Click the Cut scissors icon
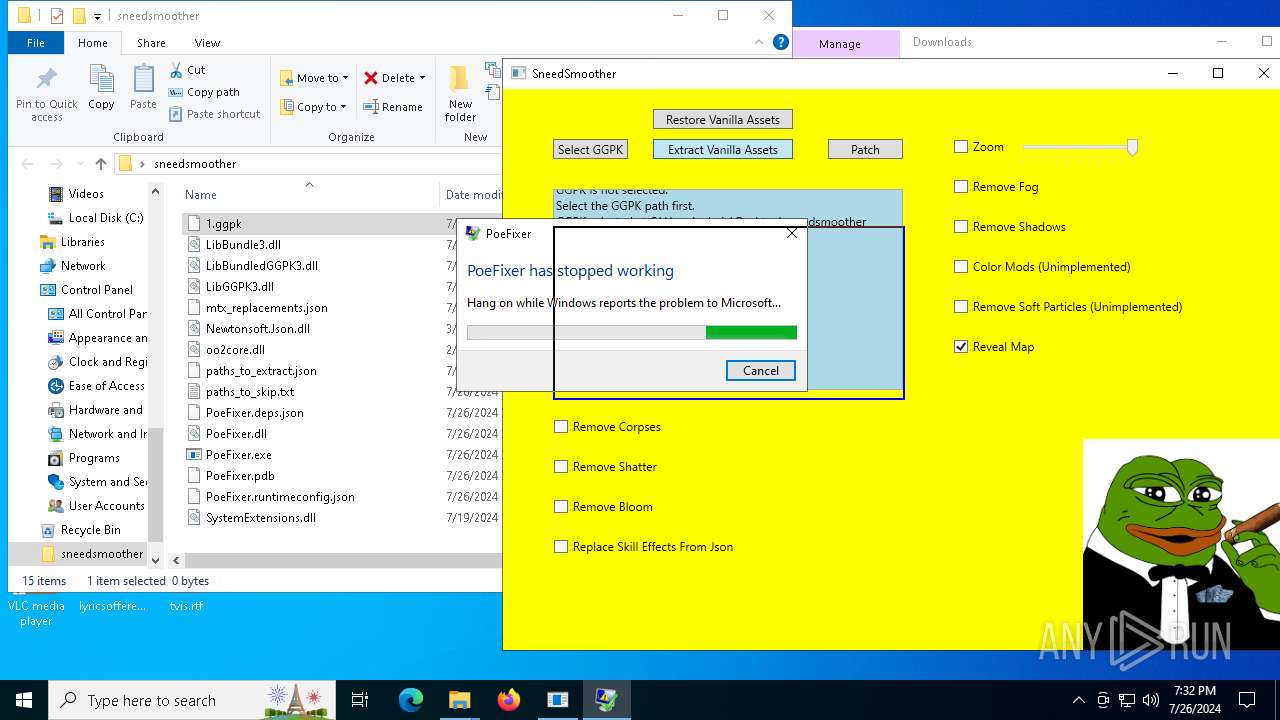 click(176, 70)
